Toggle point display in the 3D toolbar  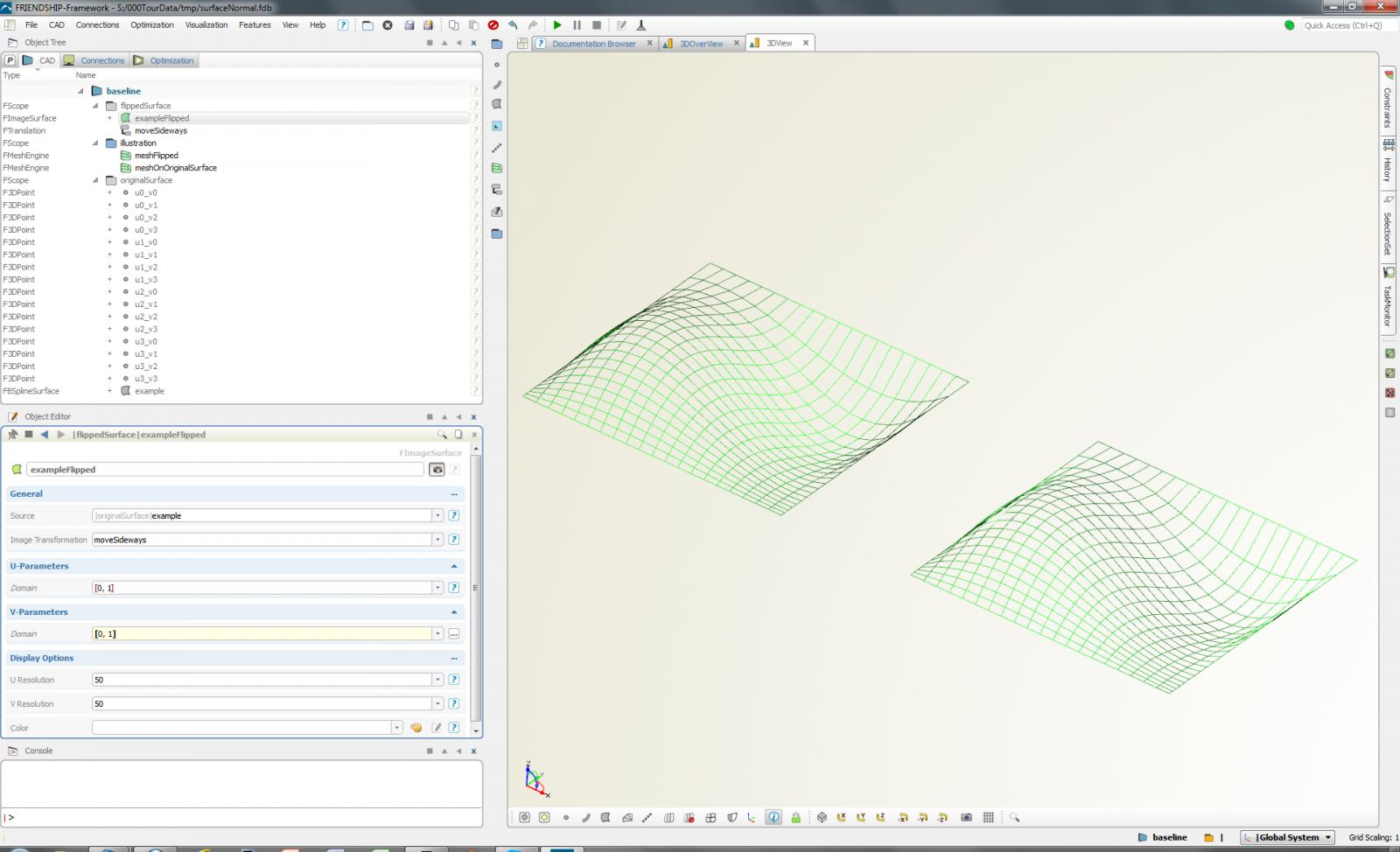click(x=566, y=817)
